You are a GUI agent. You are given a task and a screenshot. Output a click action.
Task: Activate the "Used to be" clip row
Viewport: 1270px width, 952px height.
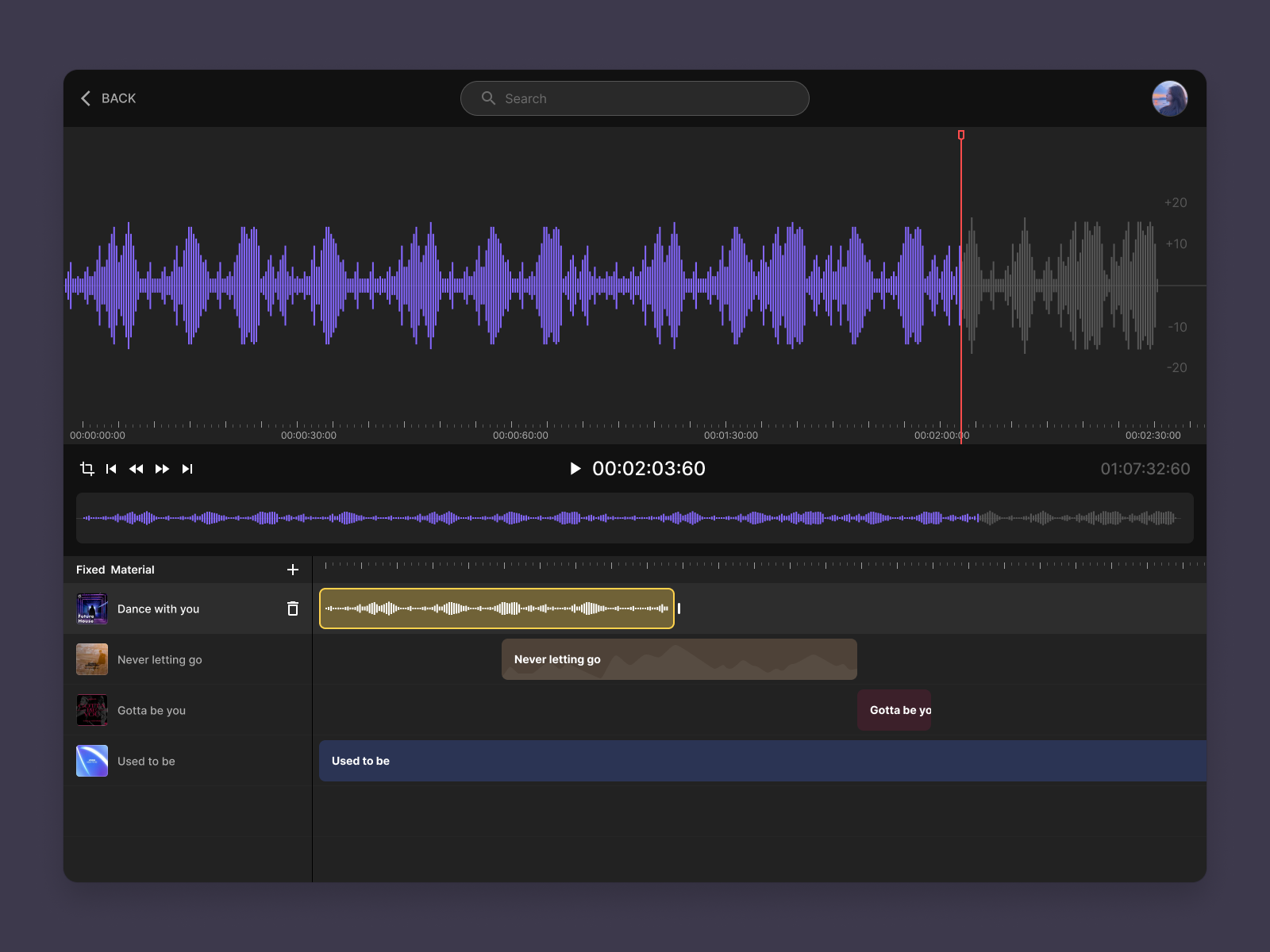[x=762, y=761]
